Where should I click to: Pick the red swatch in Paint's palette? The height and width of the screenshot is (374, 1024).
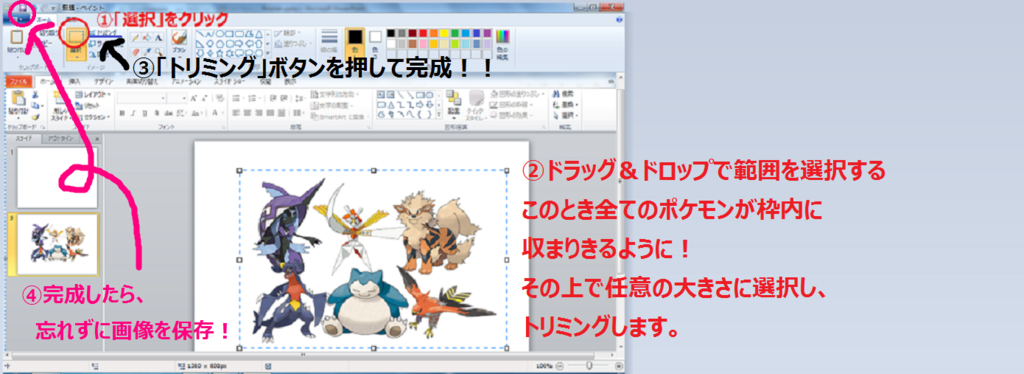click(x=423, y=33)
